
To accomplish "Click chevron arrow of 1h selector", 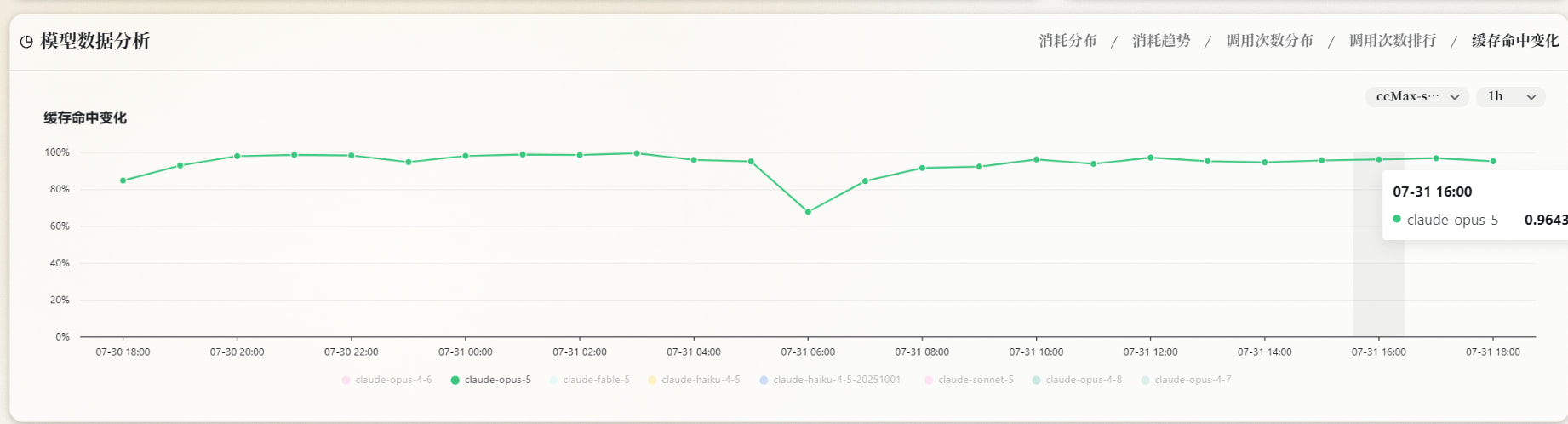I will [1531, 97].
